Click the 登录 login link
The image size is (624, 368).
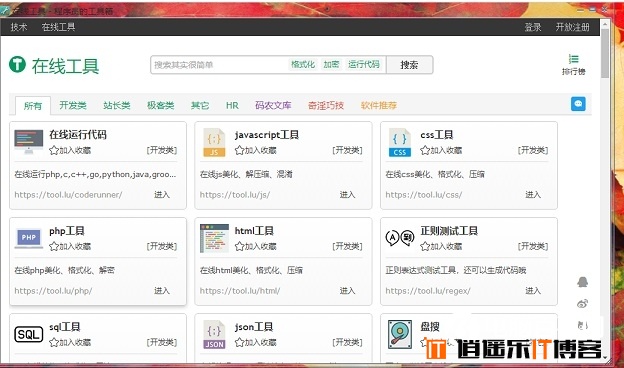point(533,27)
